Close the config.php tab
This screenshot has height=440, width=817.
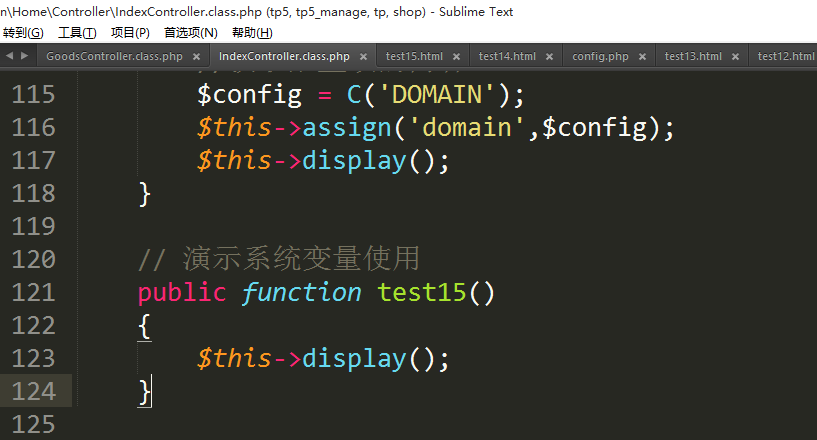[641, 57]
